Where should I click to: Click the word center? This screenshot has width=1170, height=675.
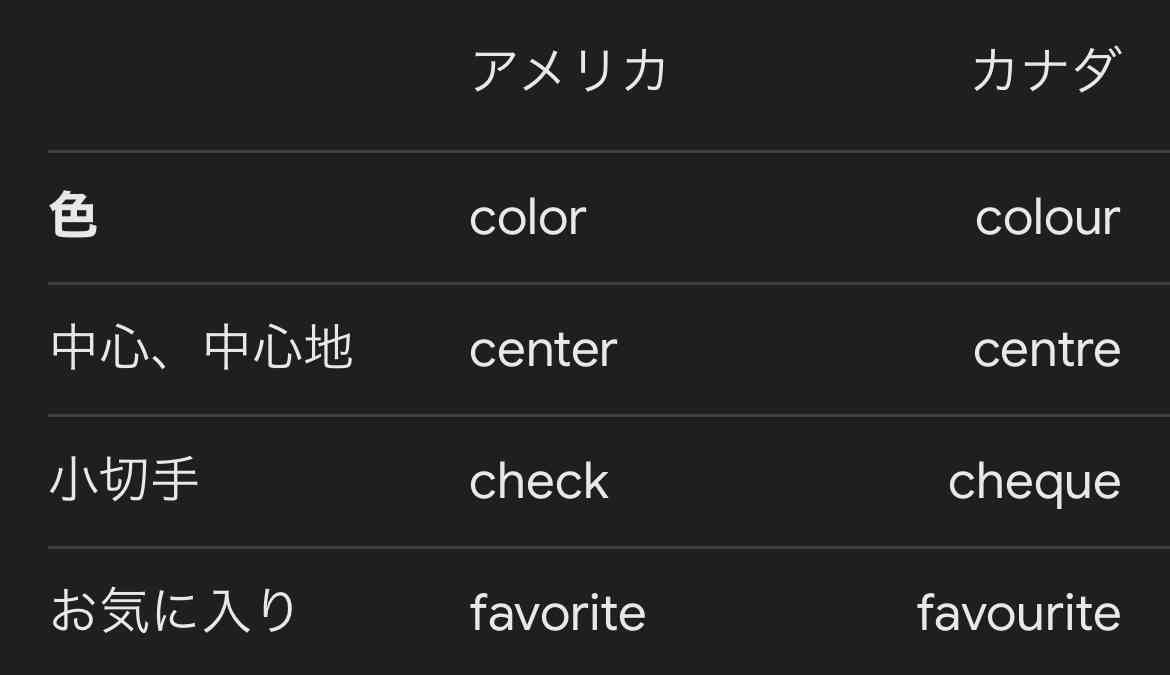click(543, 350)
